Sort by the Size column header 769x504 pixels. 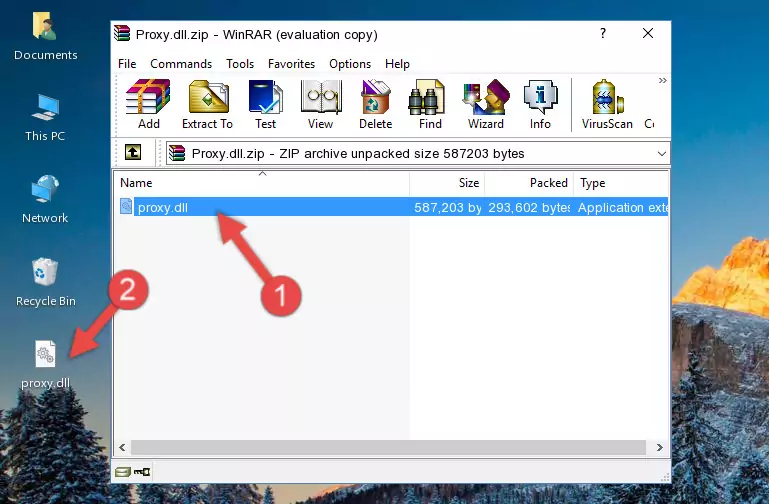pos(447,183)
